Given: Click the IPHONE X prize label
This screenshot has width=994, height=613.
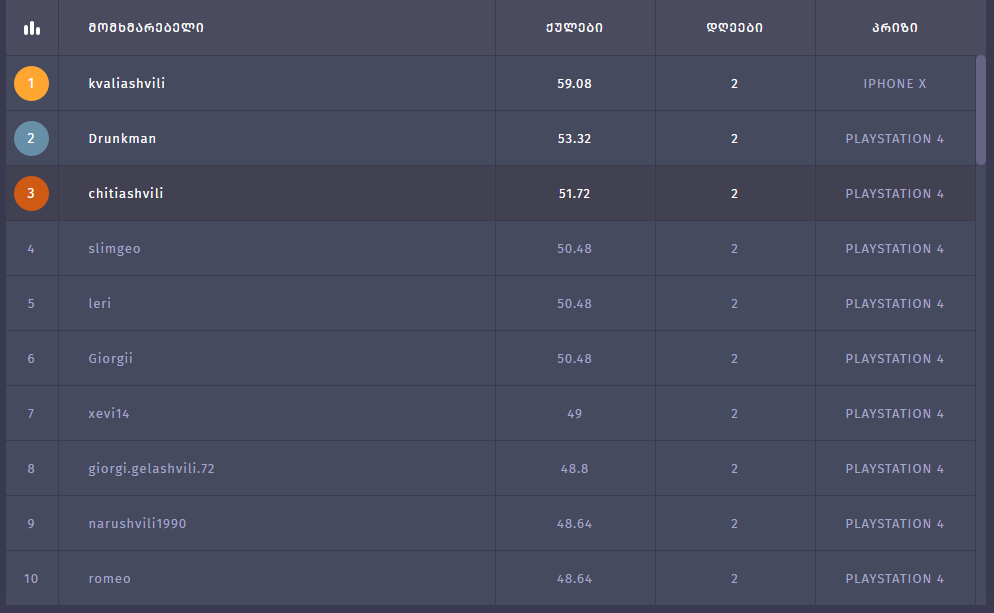Looking at the screenshot, I should 895,83.
